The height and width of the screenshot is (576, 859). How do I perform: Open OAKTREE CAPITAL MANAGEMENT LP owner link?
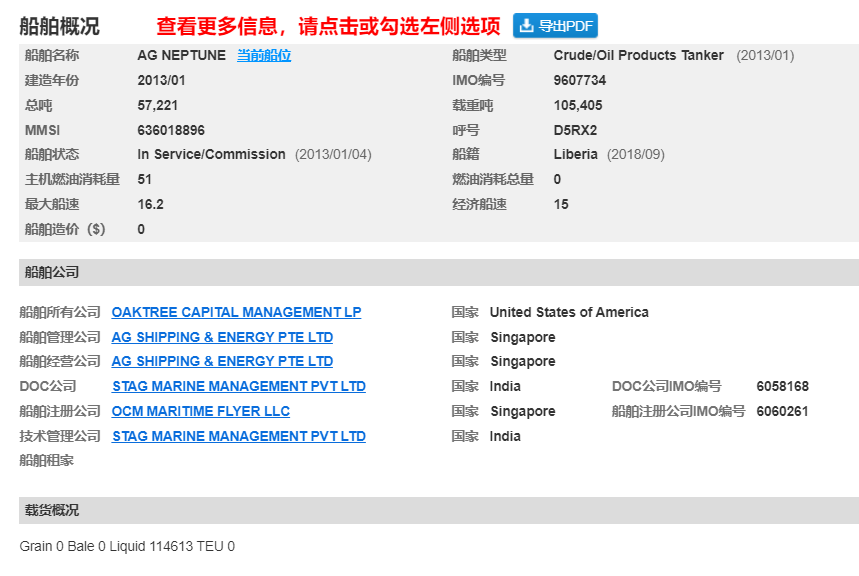coord(236,312)
